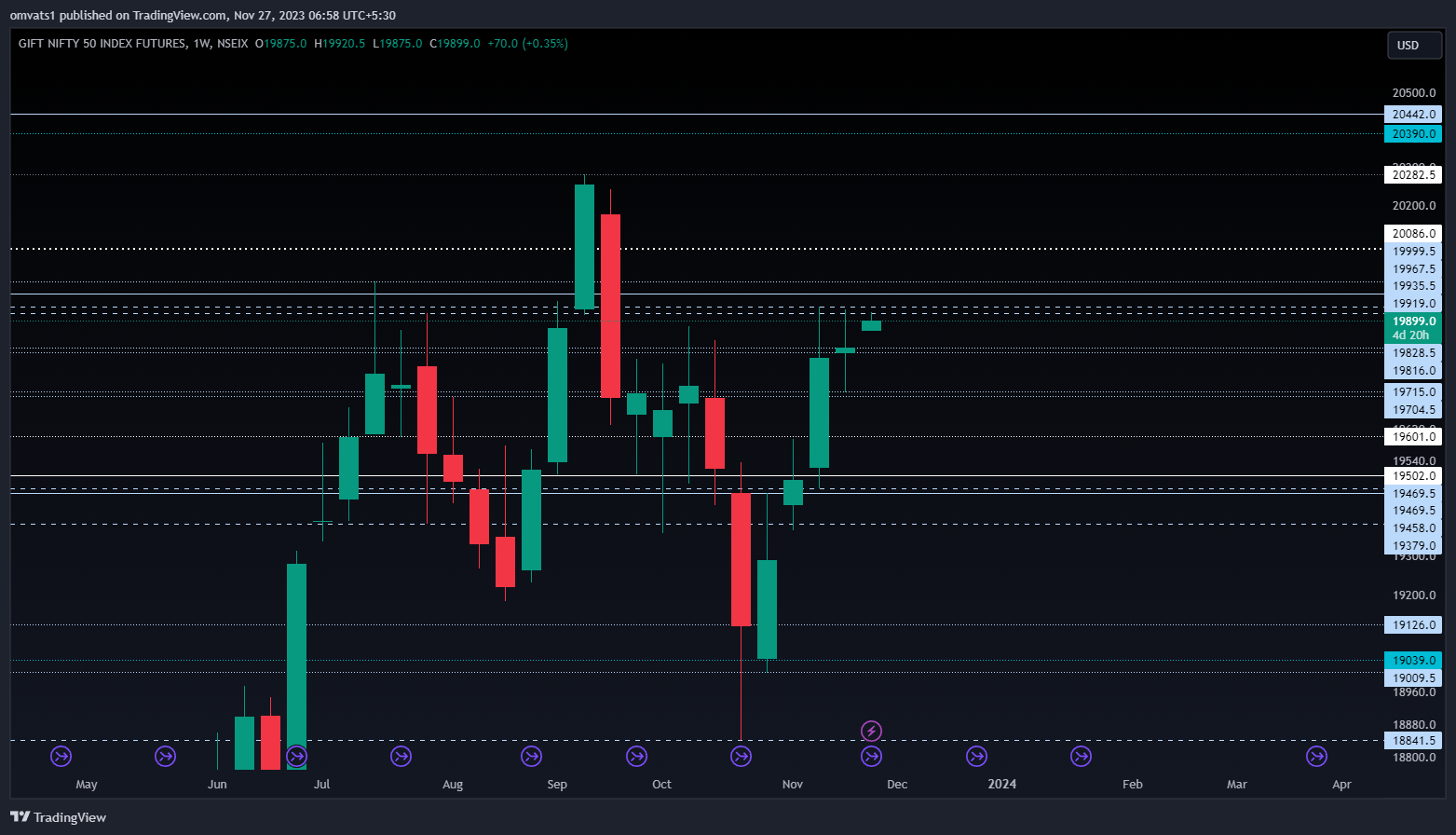Screen dimensions: 1456x835
Task: Click the Aug label on the time axis
Action: tap(453, 785)
